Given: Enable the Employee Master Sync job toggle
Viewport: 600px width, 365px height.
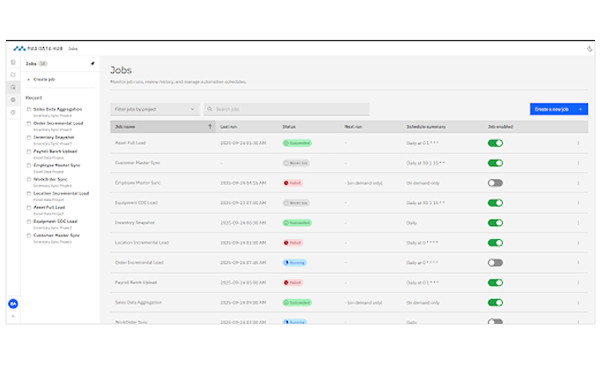Looking at the screenshot, I should pyautogui.click(x=495, y=183).
